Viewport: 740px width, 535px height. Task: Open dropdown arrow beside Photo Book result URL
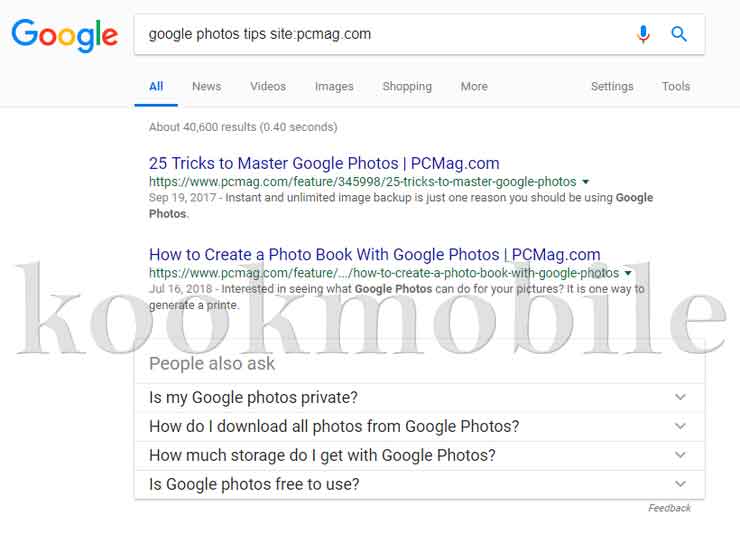tap(628, 273)
